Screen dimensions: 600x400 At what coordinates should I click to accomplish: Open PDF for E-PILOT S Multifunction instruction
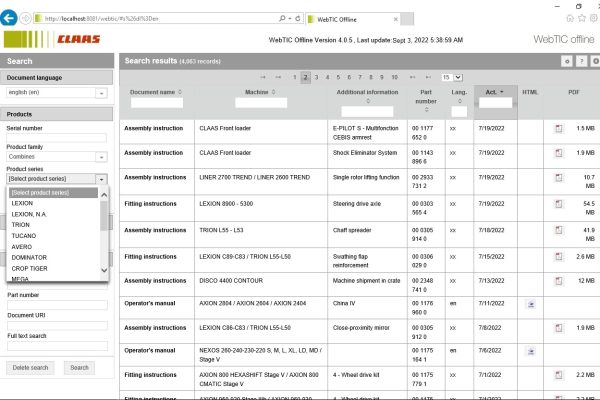tap(559, 129)
